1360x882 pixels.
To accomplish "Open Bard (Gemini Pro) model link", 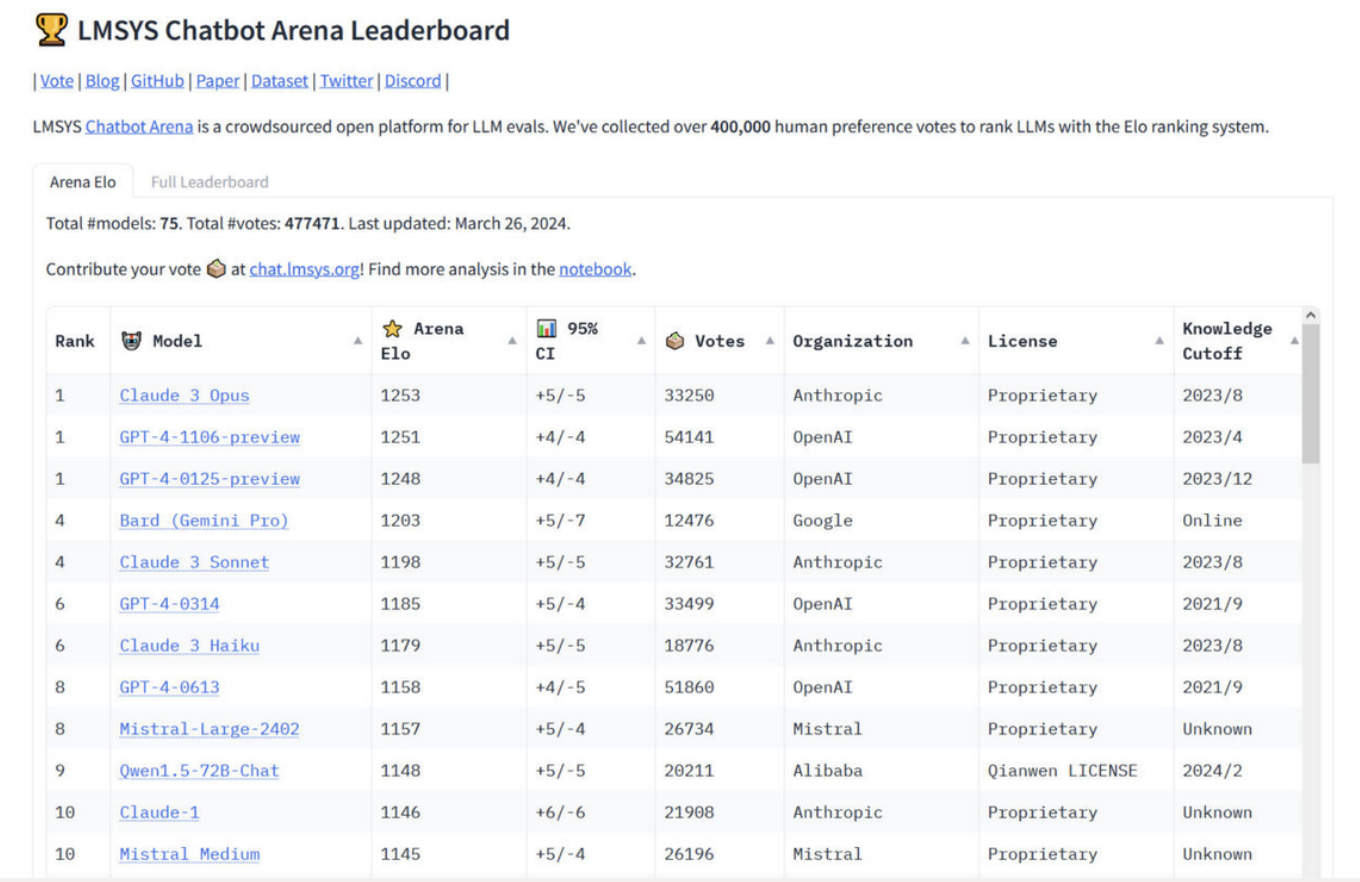I will [x=204, y=520].
